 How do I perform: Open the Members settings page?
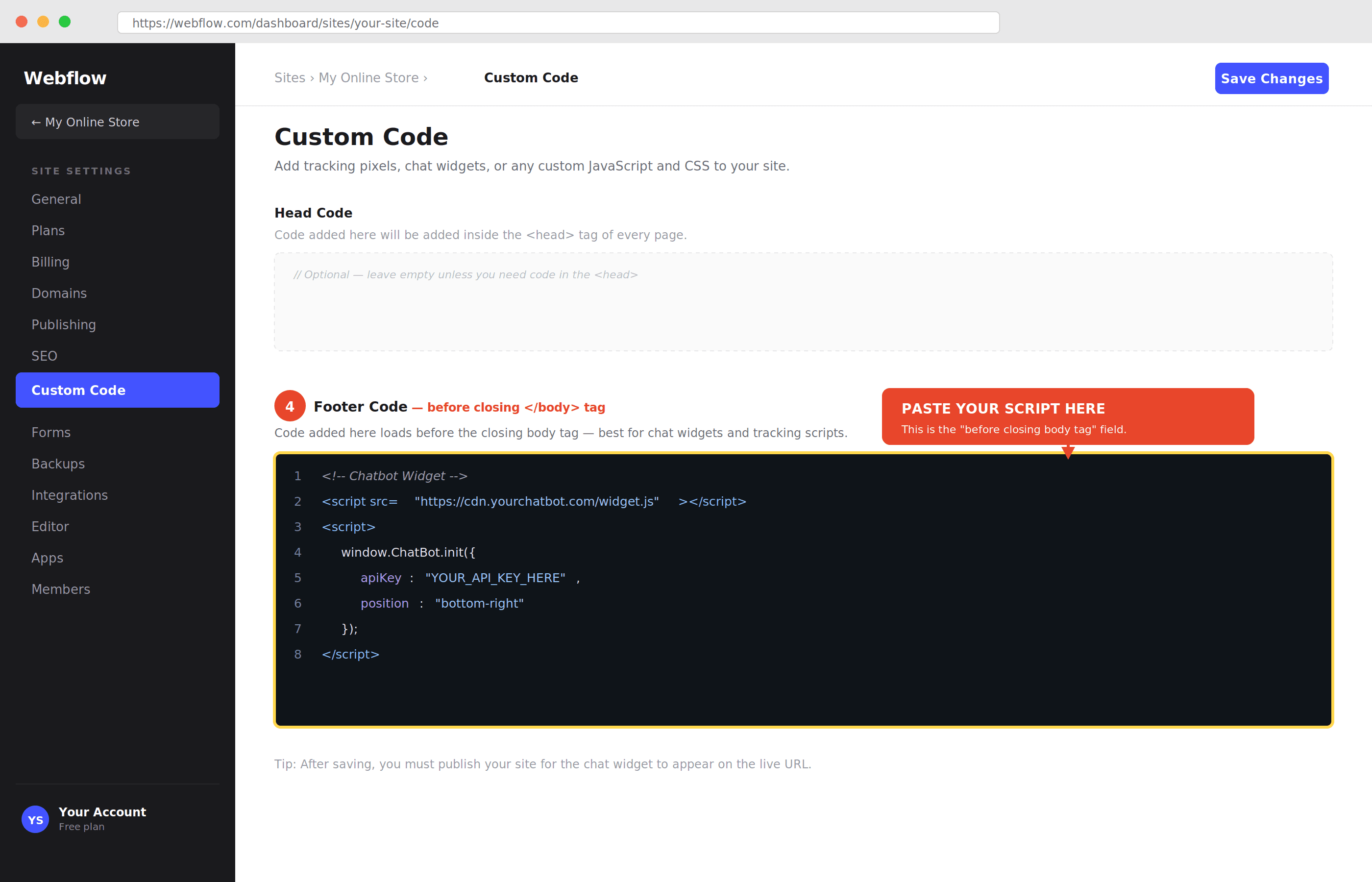[61, 589]
